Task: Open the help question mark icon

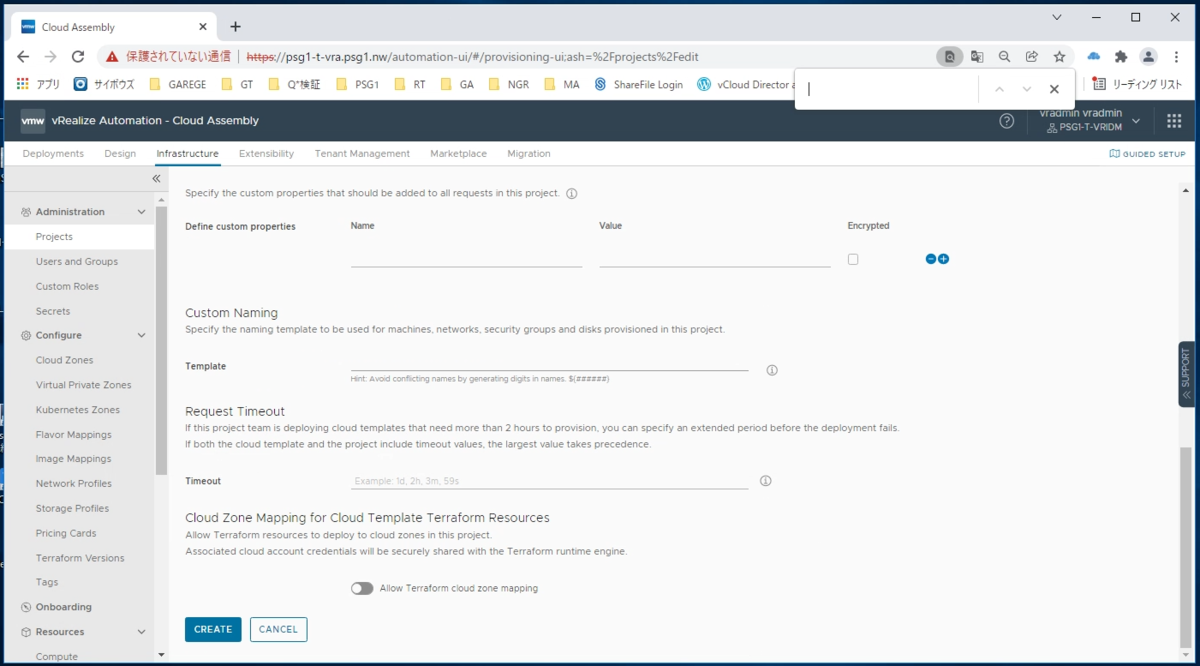Action: (x=1007, y=121)
